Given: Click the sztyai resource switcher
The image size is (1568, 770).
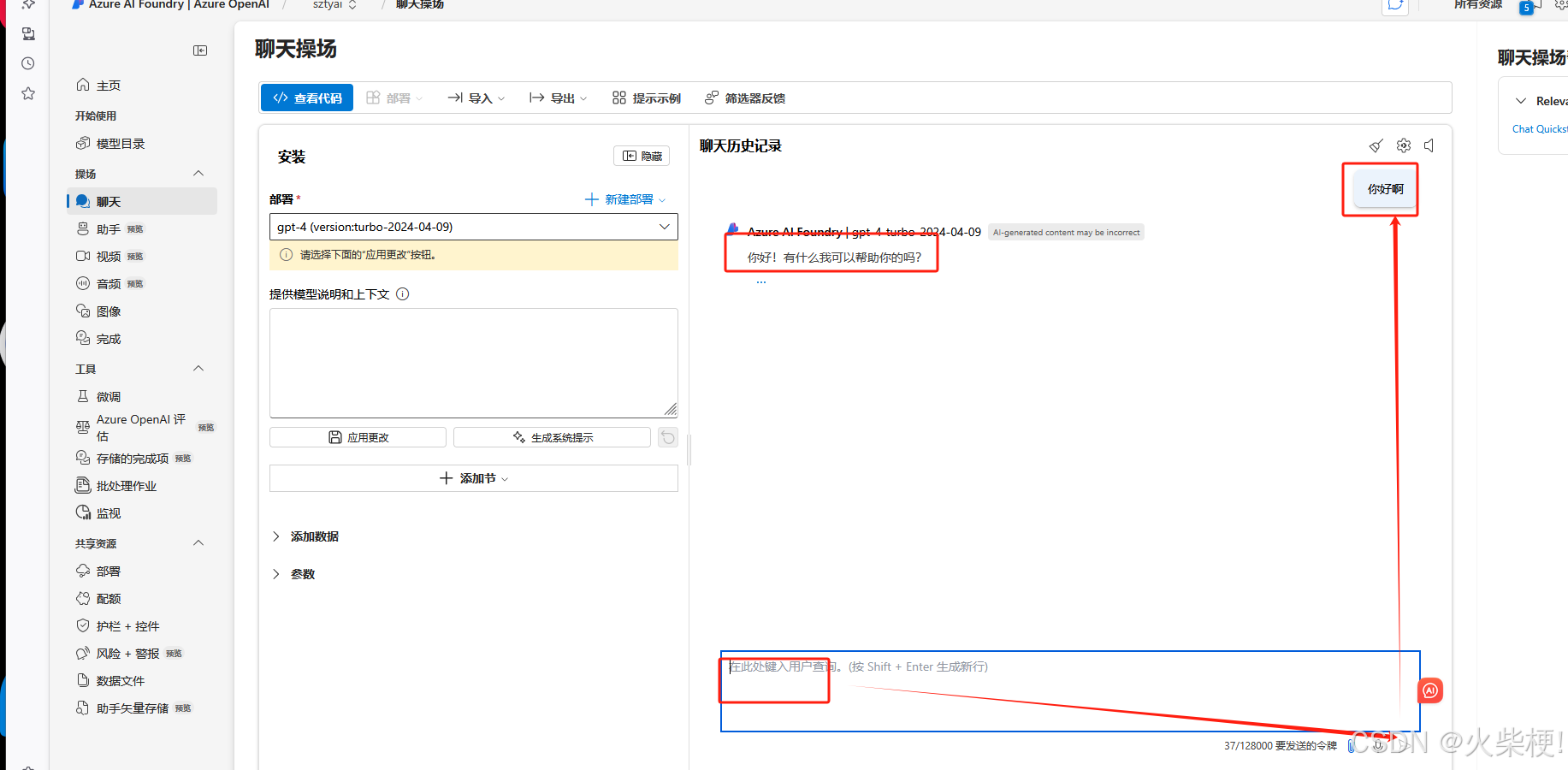Looking at the screenshot, I should pyautogui.click(x=334, y=4).
